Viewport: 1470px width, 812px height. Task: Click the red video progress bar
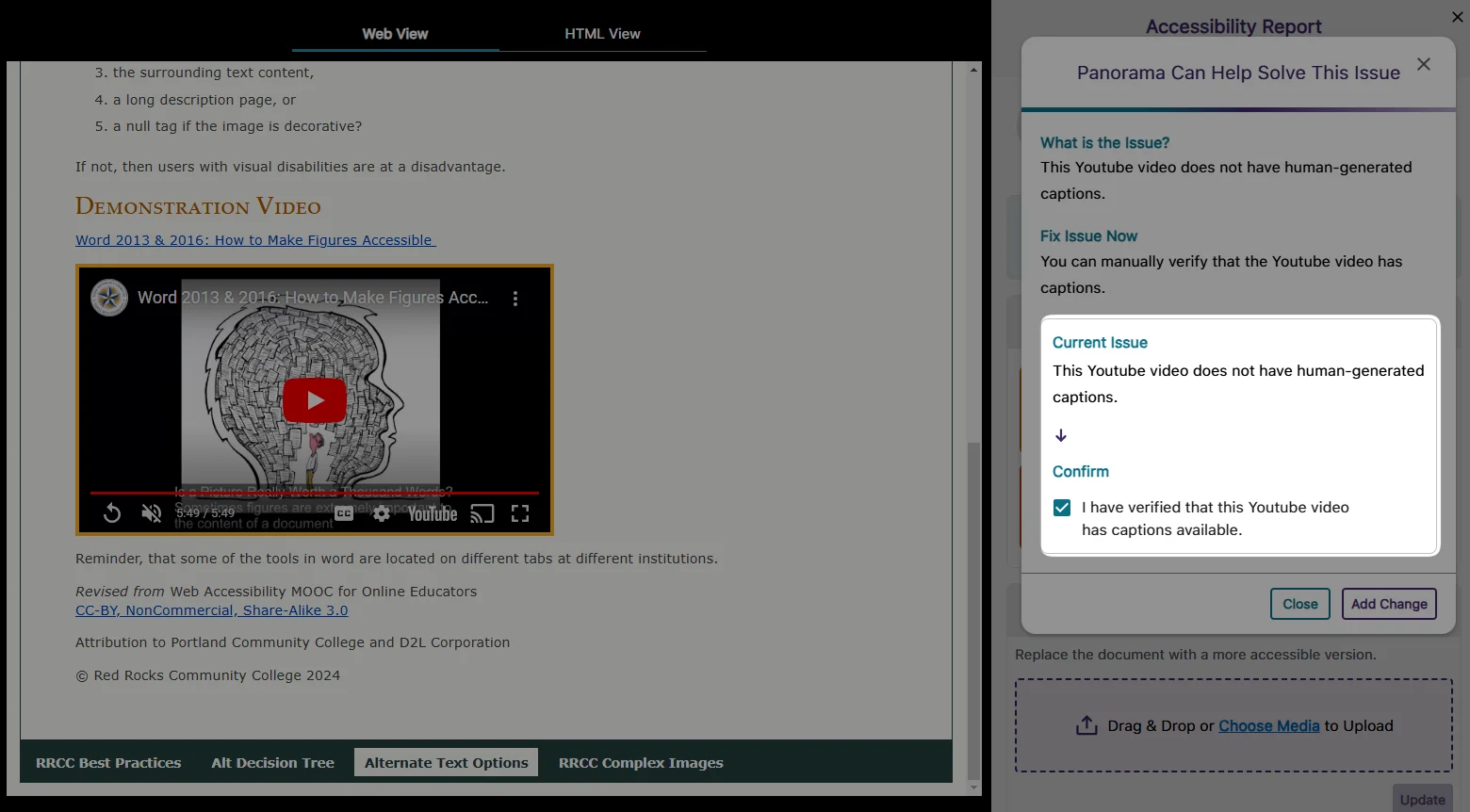[314, 493]
